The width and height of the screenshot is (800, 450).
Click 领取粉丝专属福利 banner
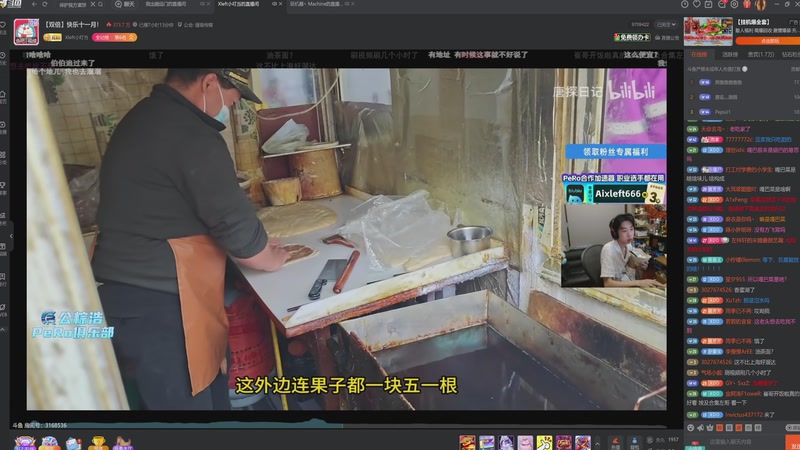615,152
